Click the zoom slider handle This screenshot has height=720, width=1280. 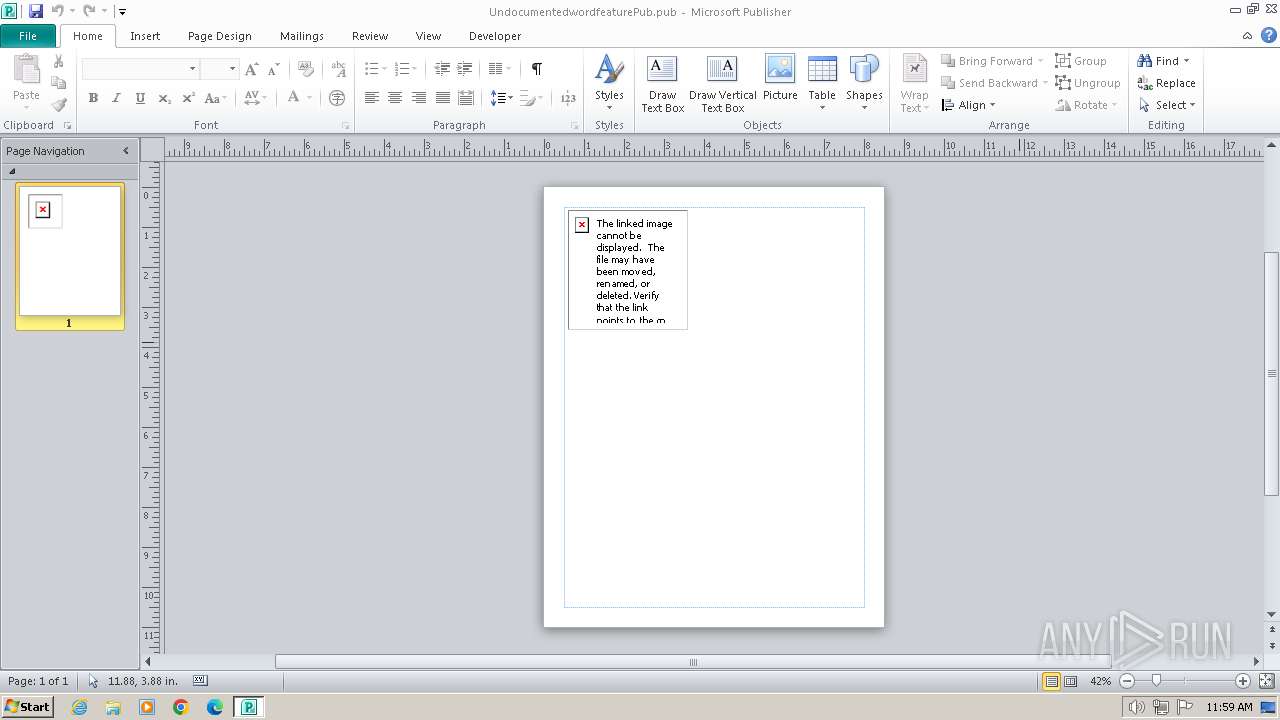click(x=1157, y=680)
